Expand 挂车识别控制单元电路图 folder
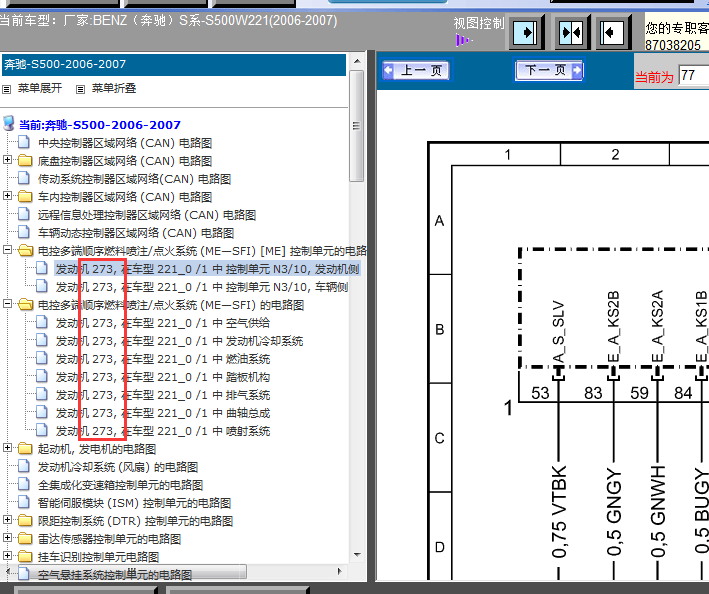709x594 pixels. pyautogui.click(x=7, y=556)
